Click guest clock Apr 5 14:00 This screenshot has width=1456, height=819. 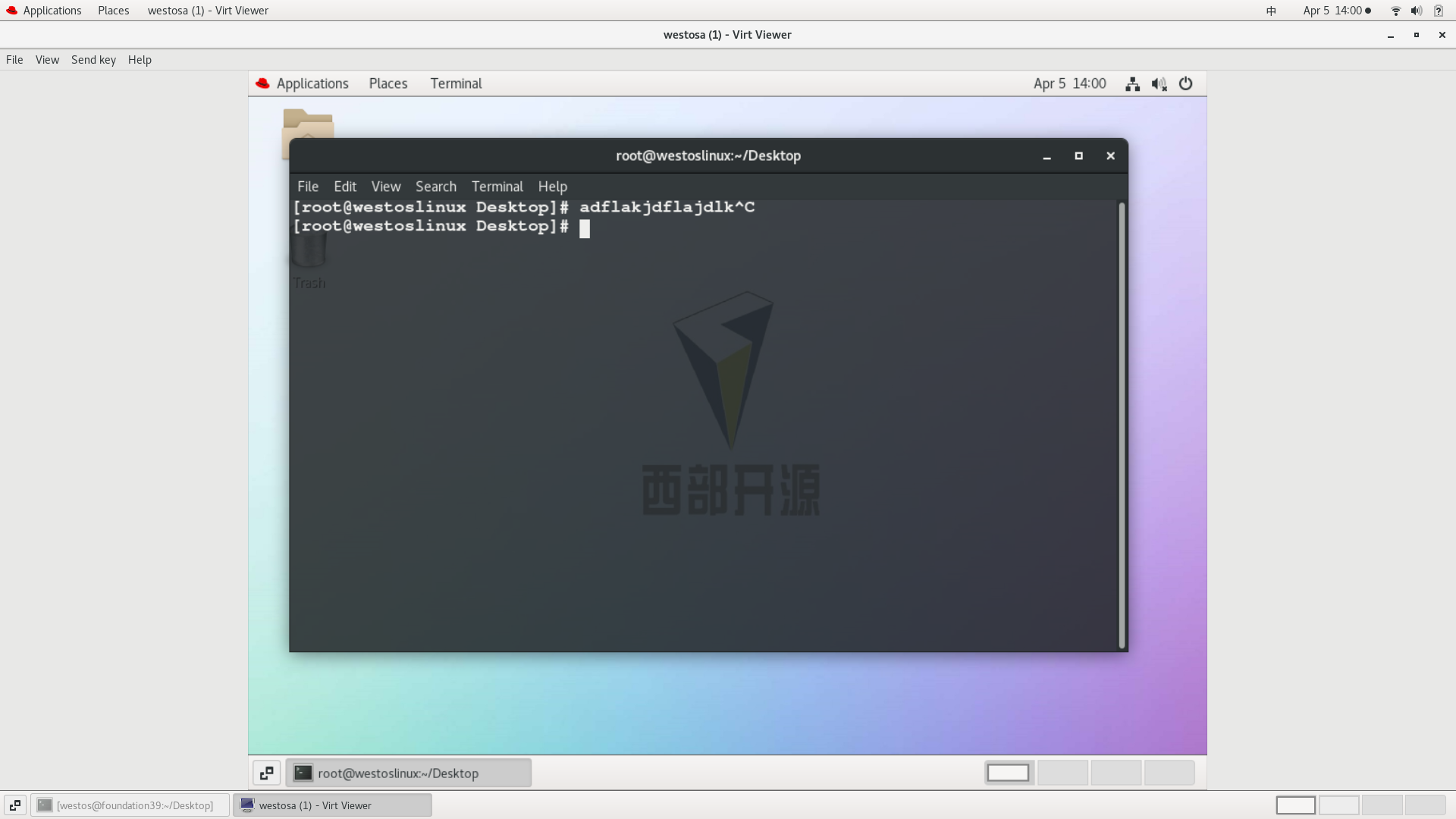(x=1069, y=83)
